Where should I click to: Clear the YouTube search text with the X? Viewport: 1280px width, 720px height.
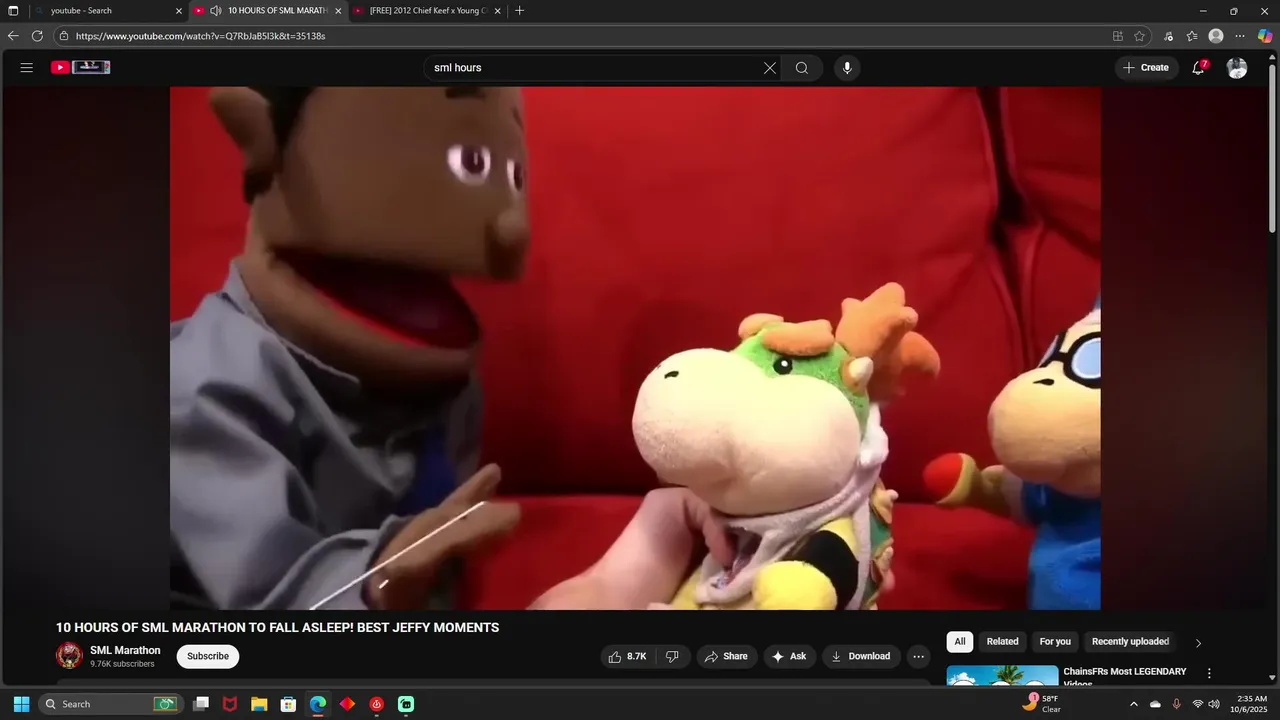click(x=770, y=68)
